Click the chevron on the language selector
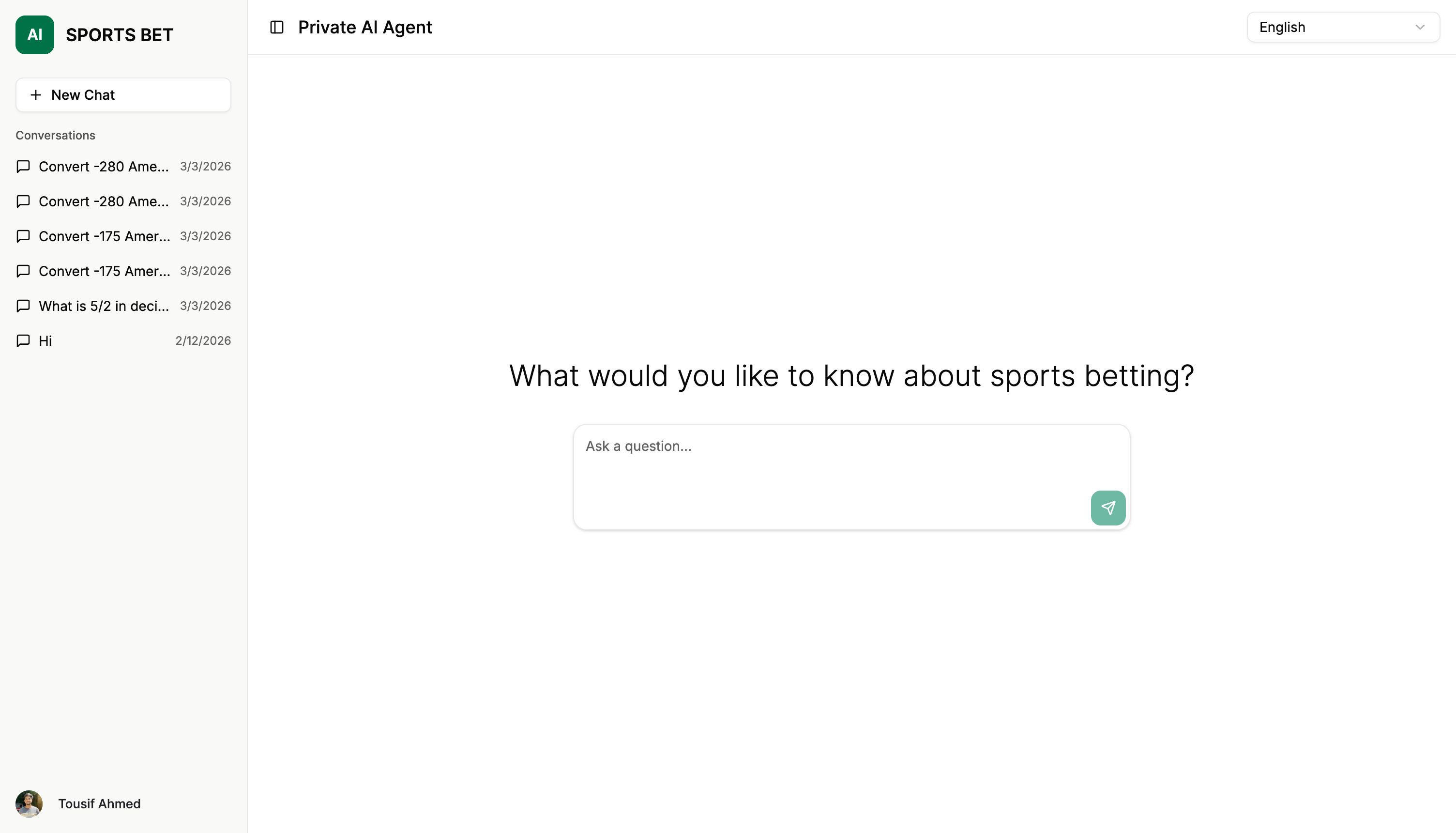Viewport: 1456px width, 833px height. pyautogui.click(x=1422, y=27)
